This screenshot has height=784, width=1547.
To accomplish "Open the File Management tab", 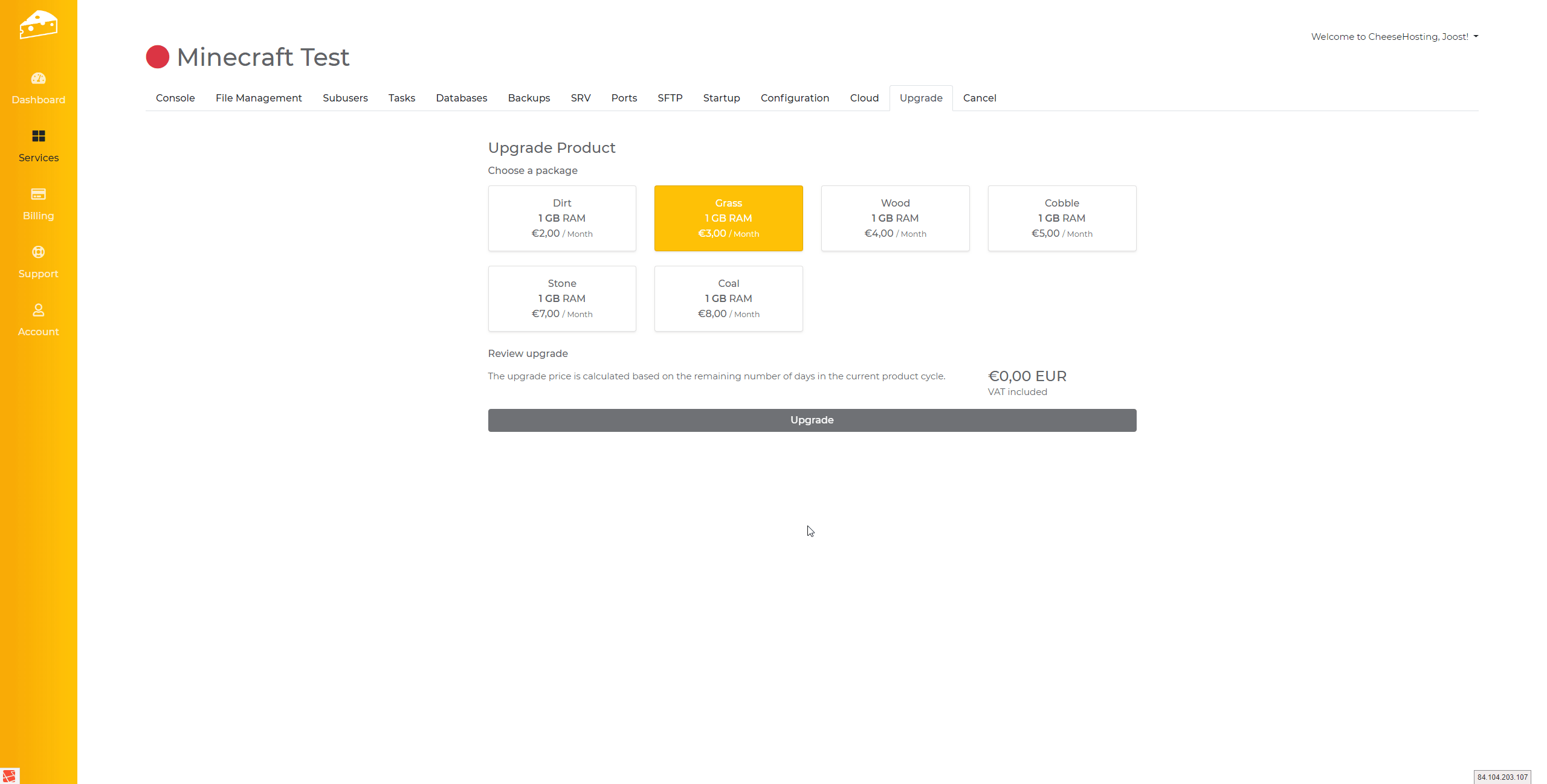I will 259,98.
